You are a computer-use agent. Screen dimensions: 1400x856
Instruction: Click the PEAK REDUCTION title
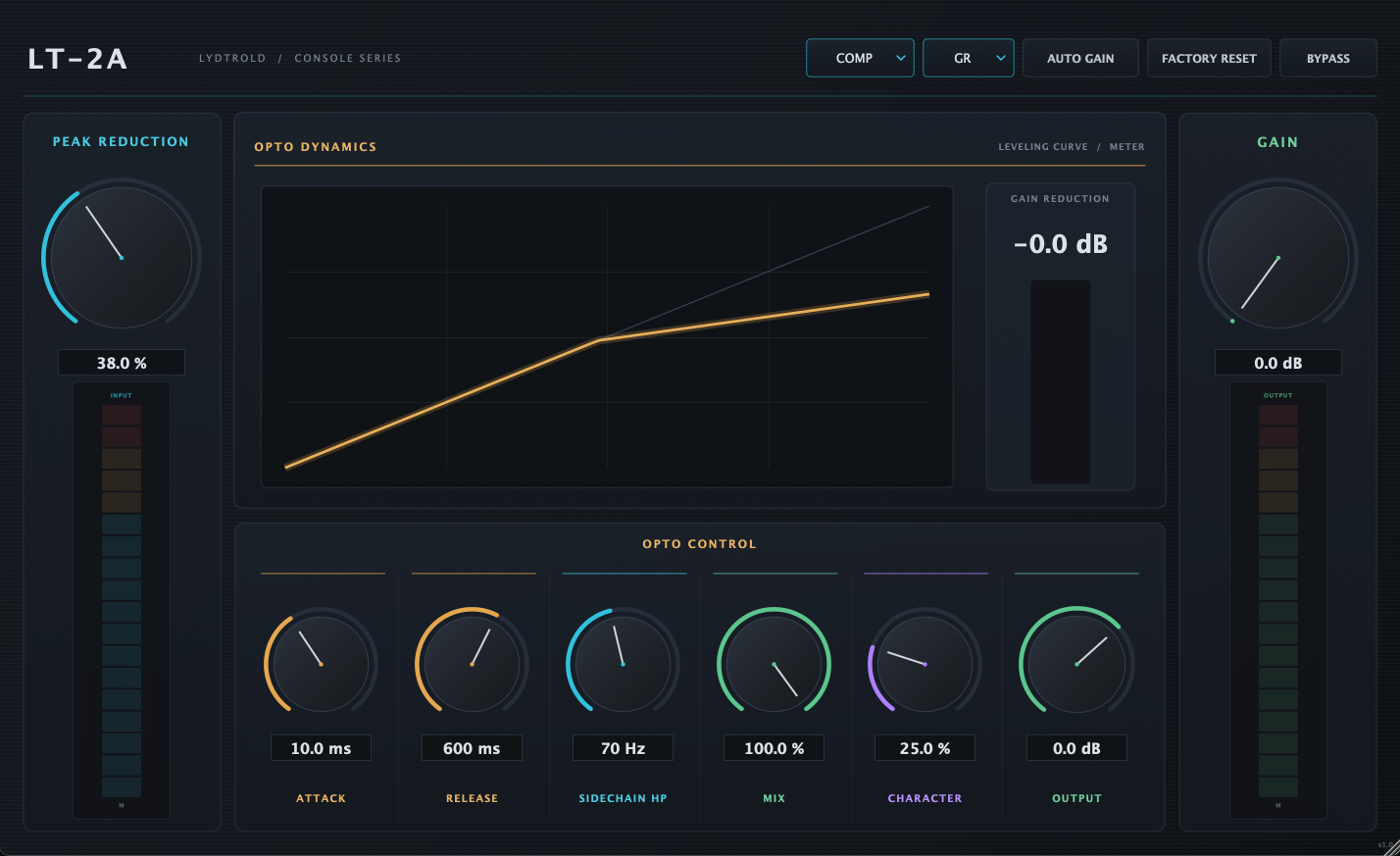click(121, 141)
